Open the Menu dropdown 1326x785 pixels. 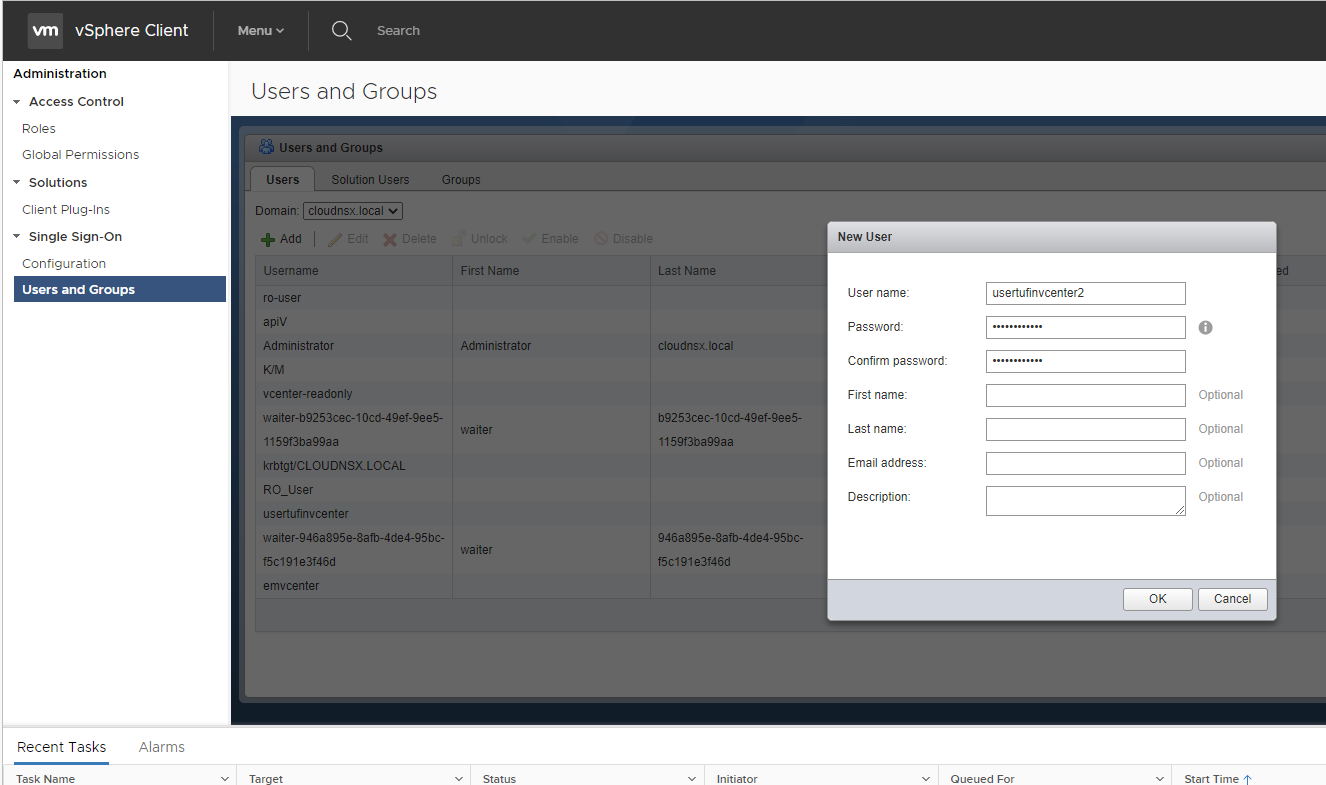pyautogui.click(x=260, y=31)
